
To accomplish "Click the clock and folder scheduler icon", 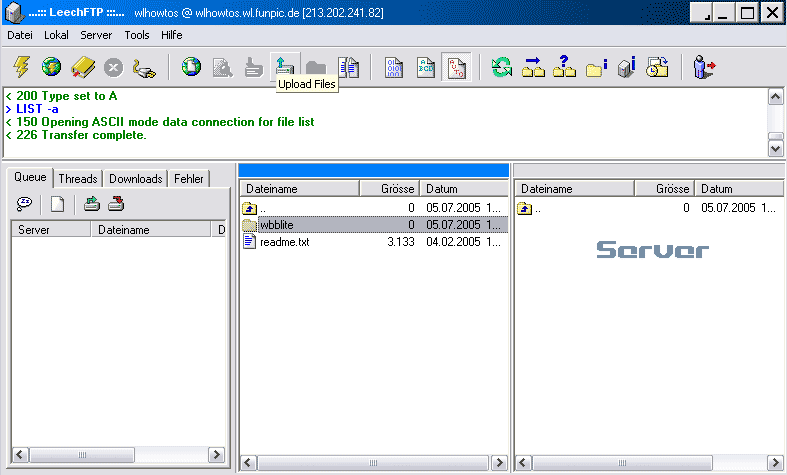I will click(658, 67).
